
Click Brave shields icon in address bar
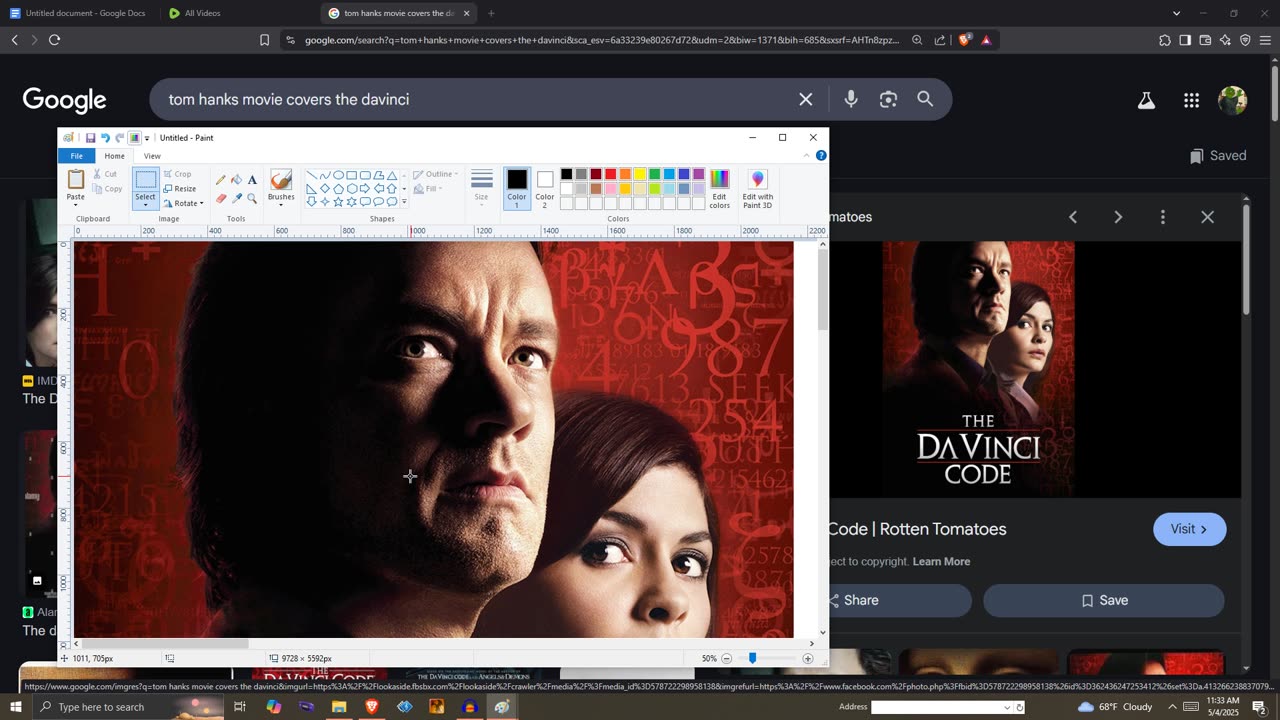964,40
